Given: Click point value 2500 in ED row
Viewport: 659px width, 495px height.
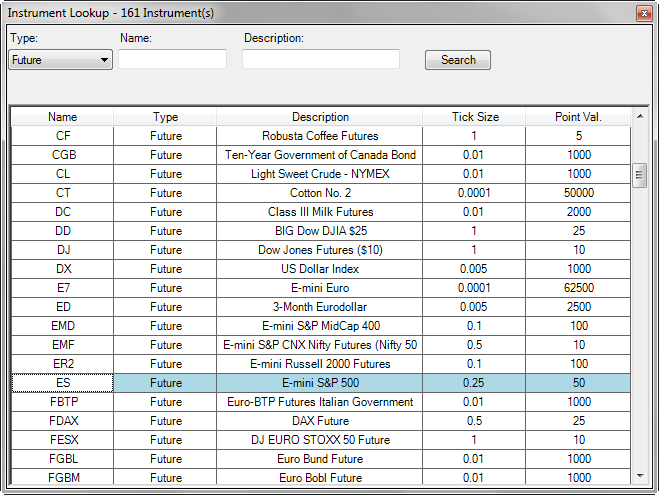Looking at the screenshot, I should (x=578, y=307).
